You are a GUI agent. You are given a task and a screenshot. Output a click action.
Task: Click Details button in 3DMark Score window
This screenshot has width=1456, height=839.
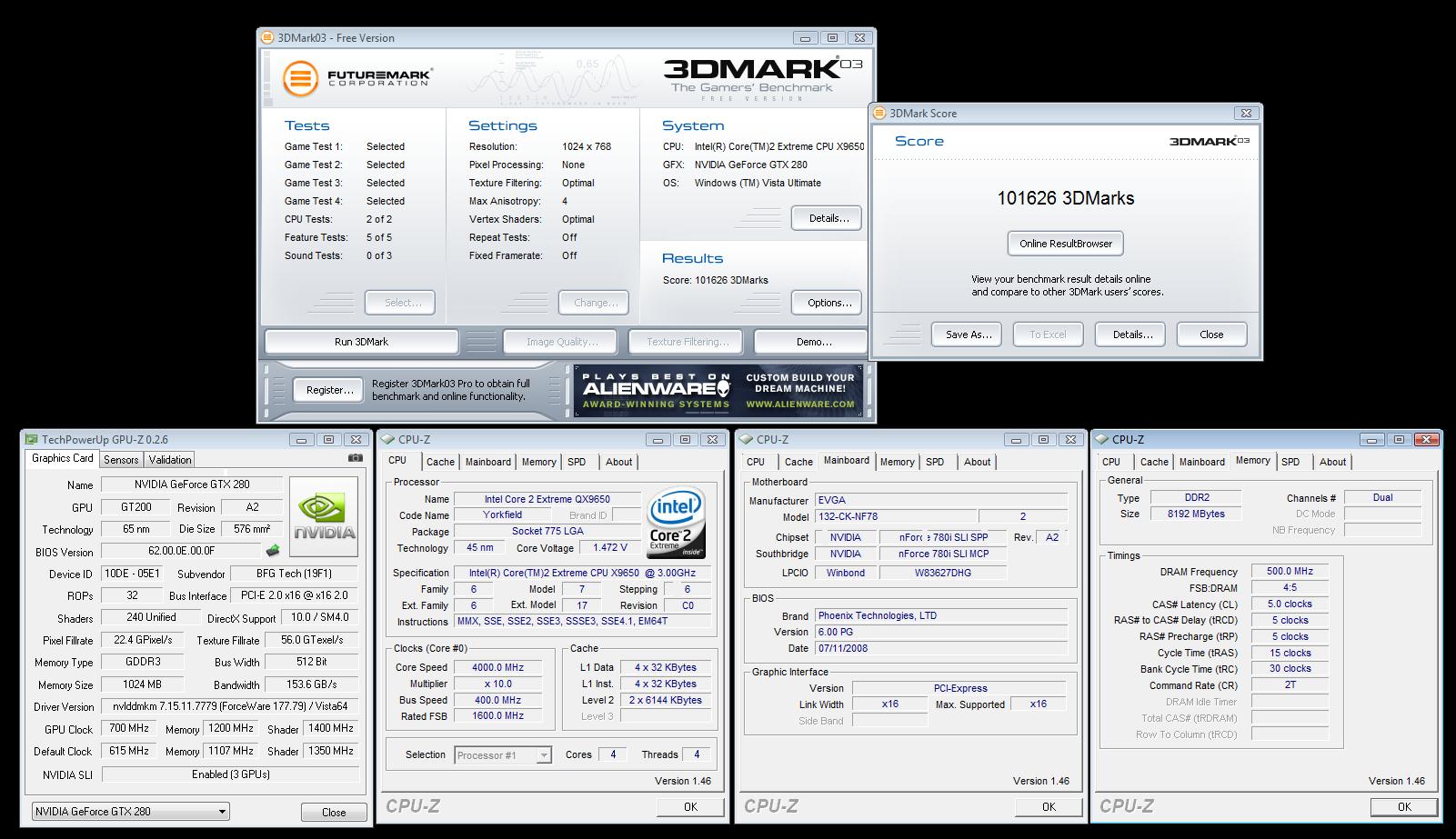tap(1130, 335)
